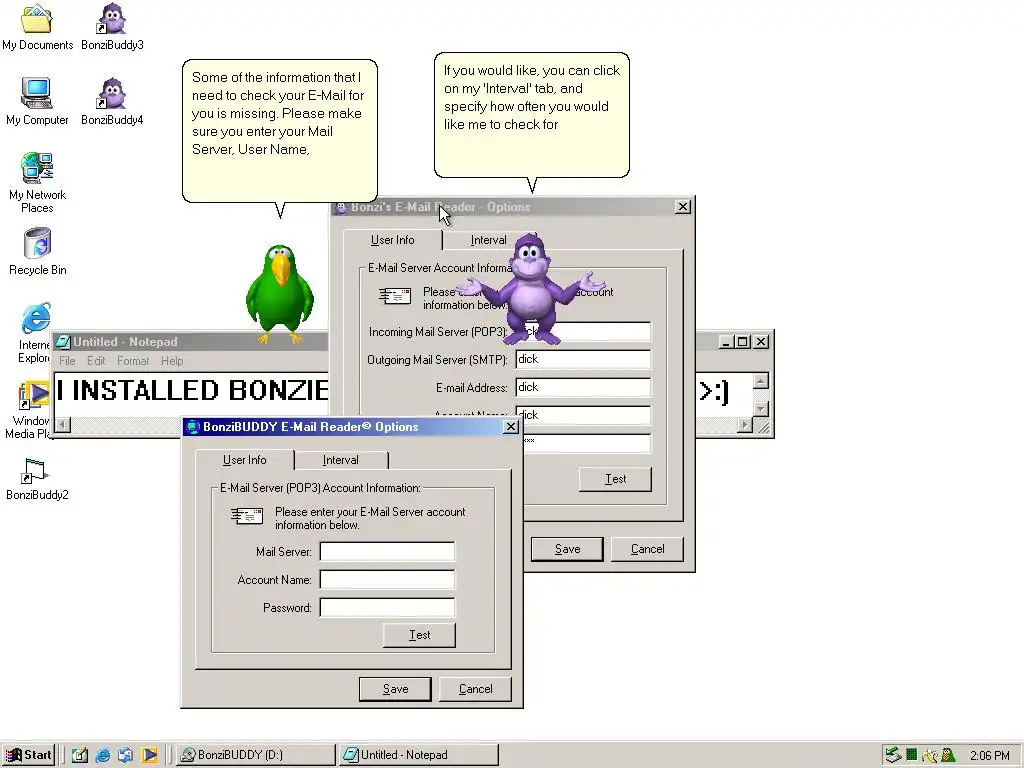The image size is (1024, 768).
Task: Open Internet Explorer desktop icon
Action: point(36,319)
